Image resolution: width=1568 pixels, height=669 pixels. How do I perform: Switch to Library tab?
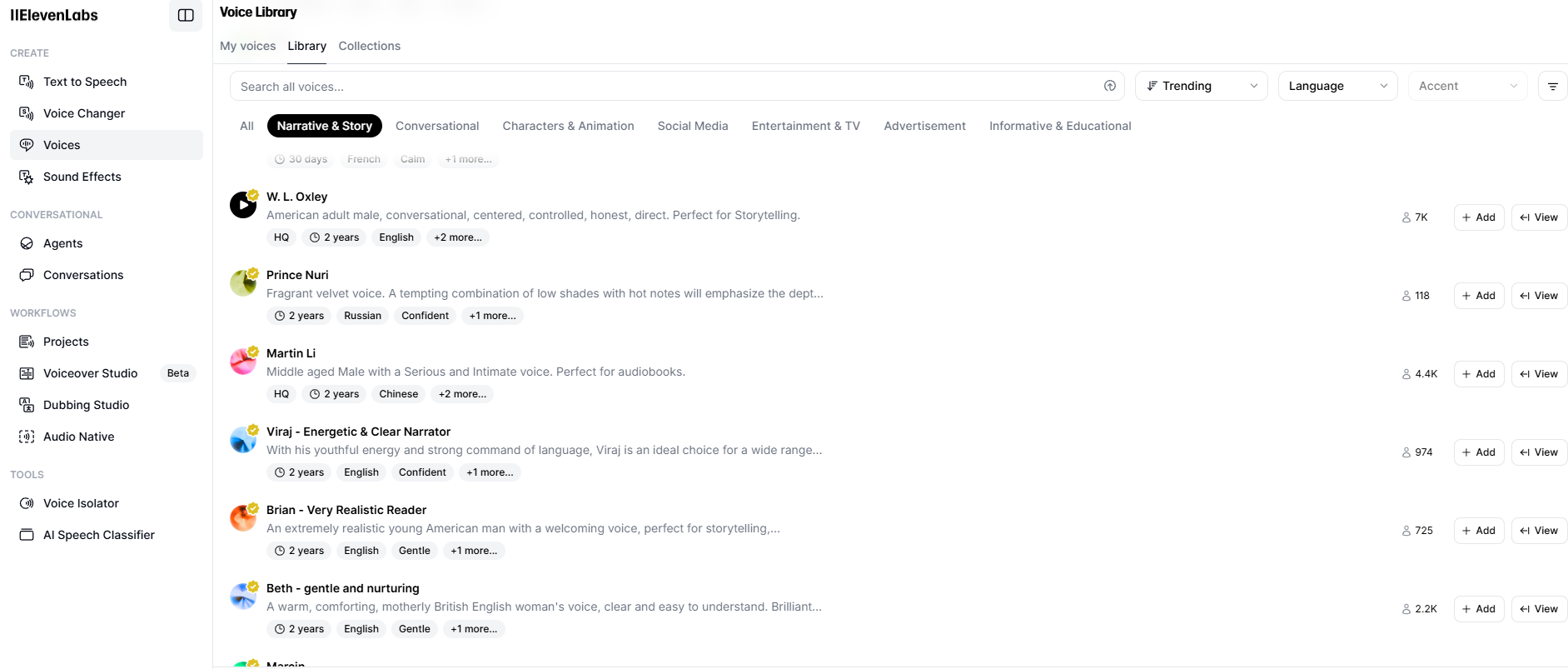[307, 46]
